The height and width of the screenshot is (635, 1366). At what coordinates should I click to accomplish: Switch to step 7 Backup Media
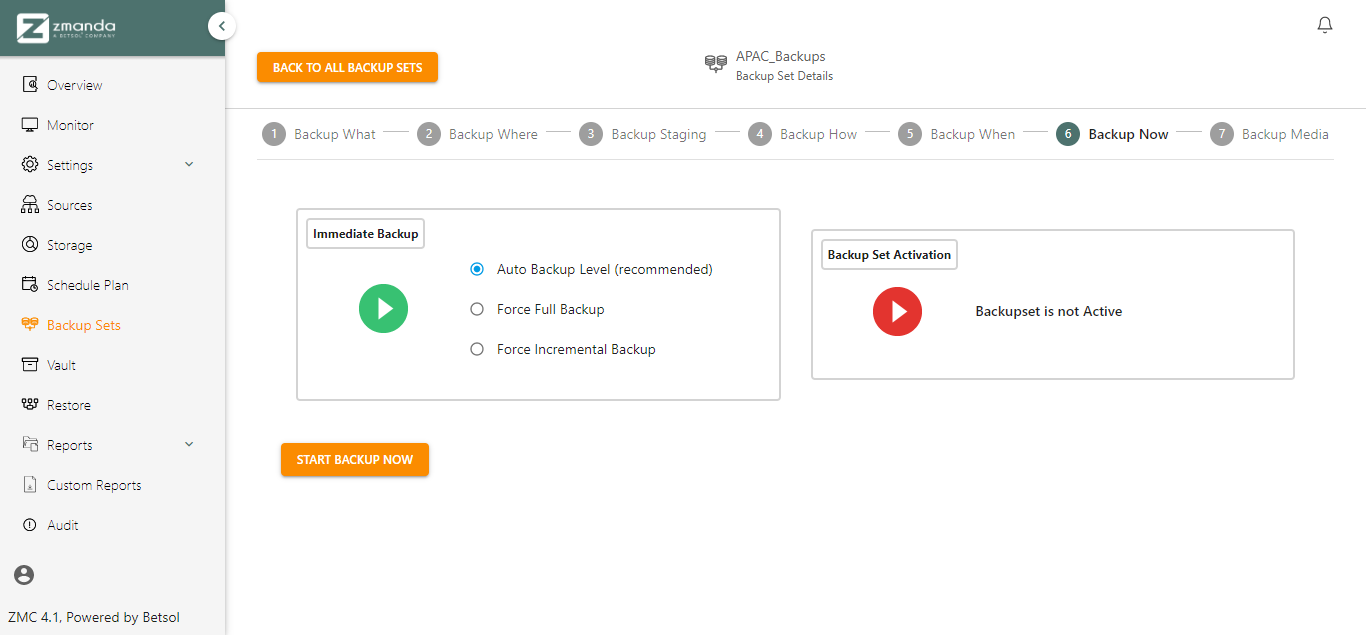[x=1269, y=134]
